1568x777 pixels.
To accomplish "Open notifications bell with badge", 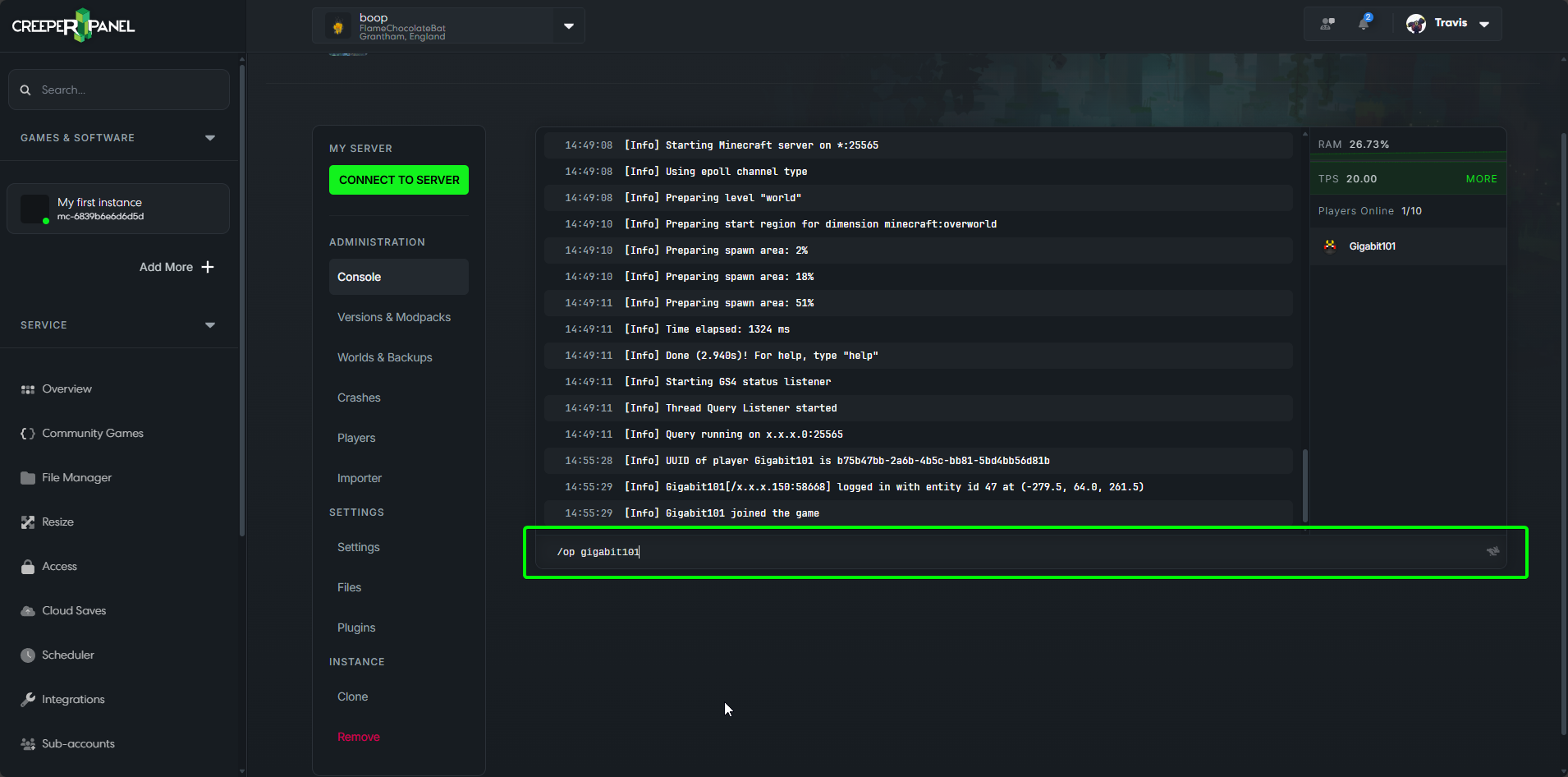I will pos(1364,23).
